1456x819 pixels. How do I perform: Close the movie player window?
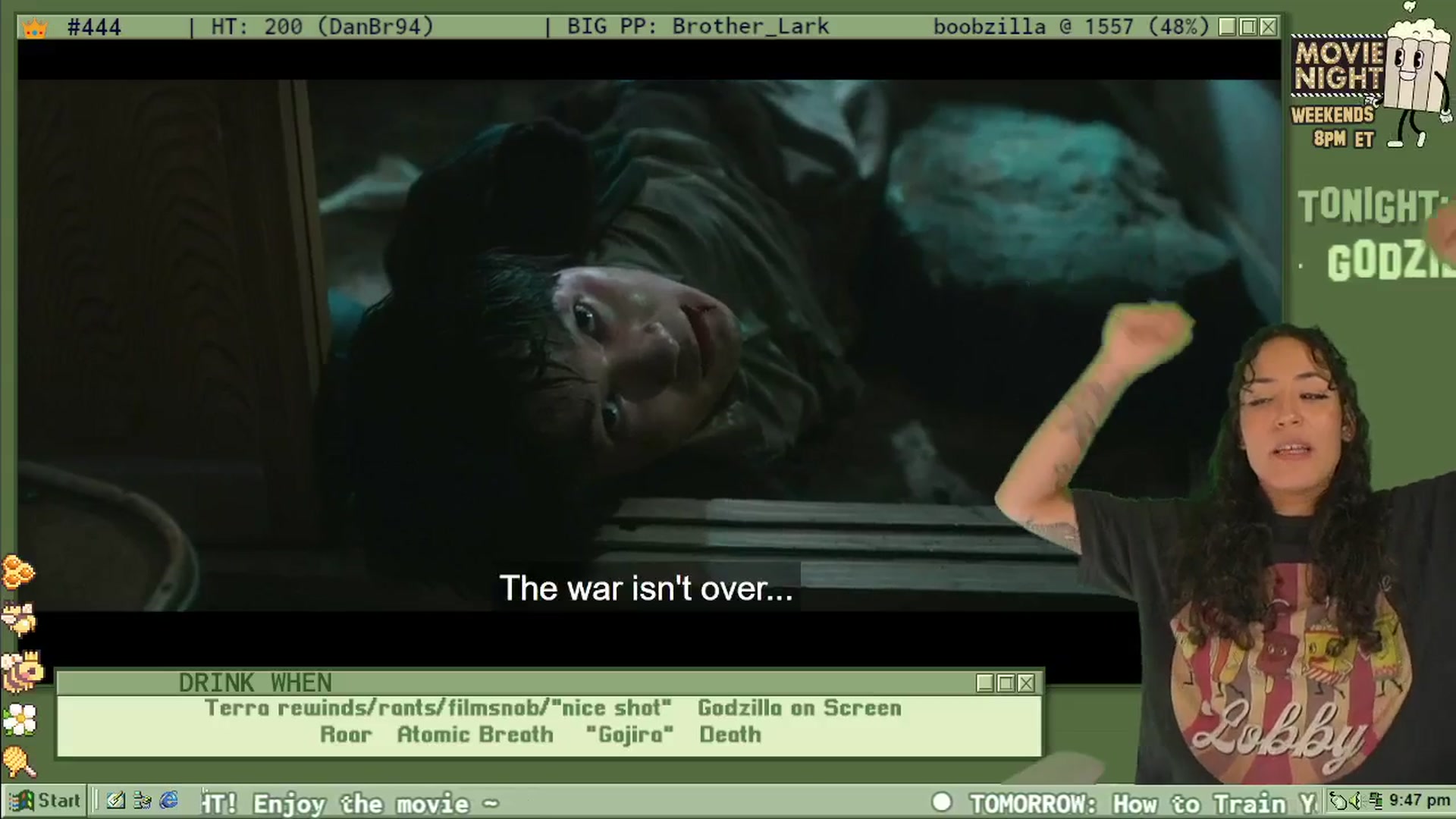[x=1268, y=27]
